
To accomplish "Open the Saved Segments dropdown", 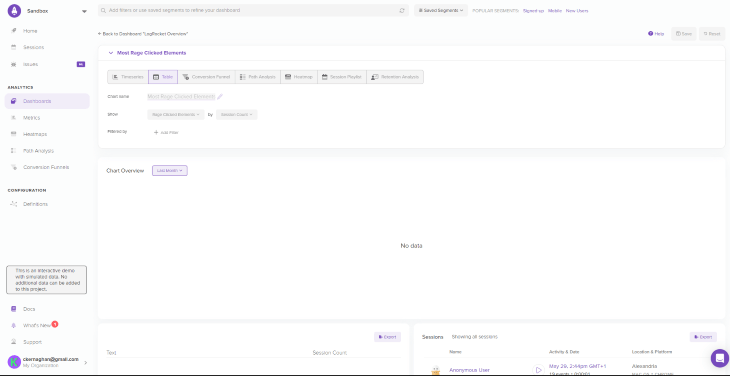I will point(441,10).
